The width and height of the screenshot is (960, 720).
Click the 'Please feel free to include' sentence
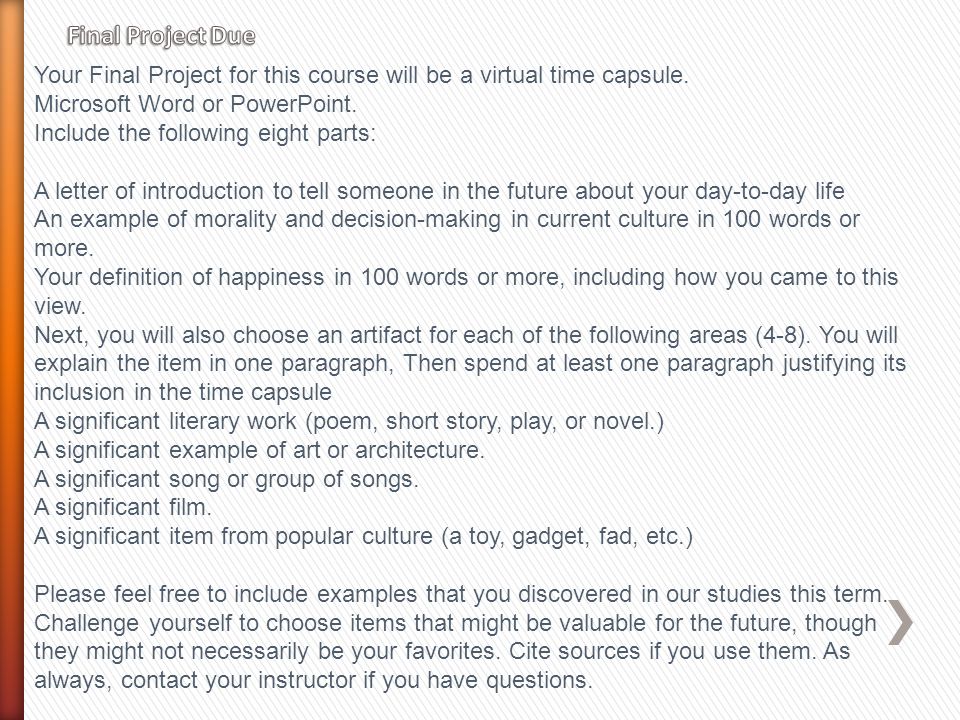coord(462,594)
